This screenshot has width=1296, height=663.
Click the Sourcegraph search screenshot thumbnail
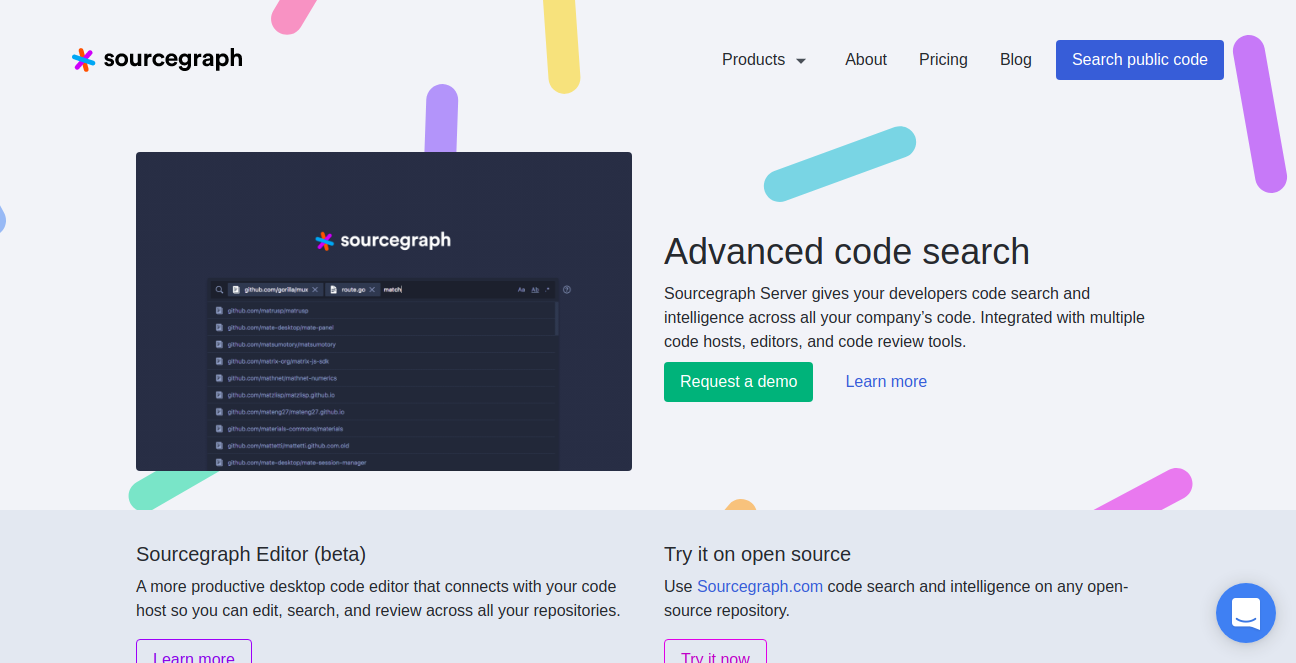click(384, 311)
